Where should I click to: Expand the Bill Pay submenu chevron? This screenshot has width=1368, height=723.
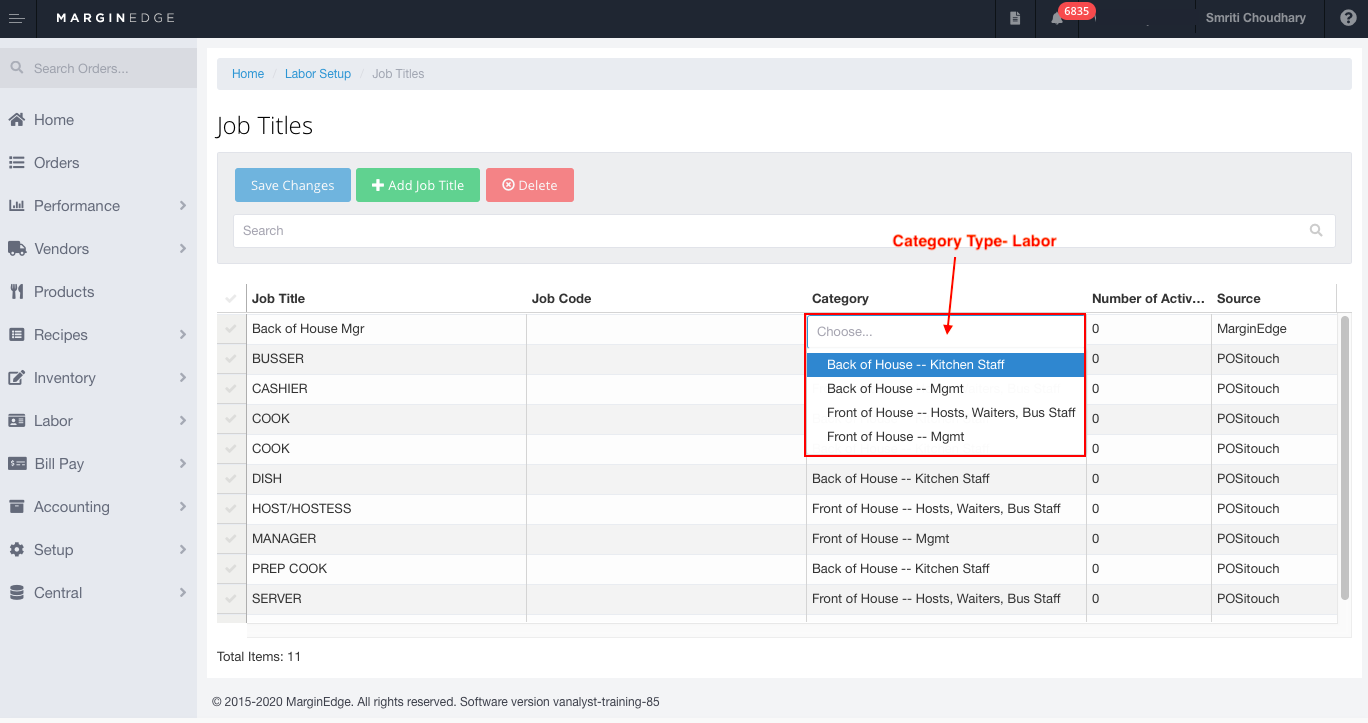(183, 463)
